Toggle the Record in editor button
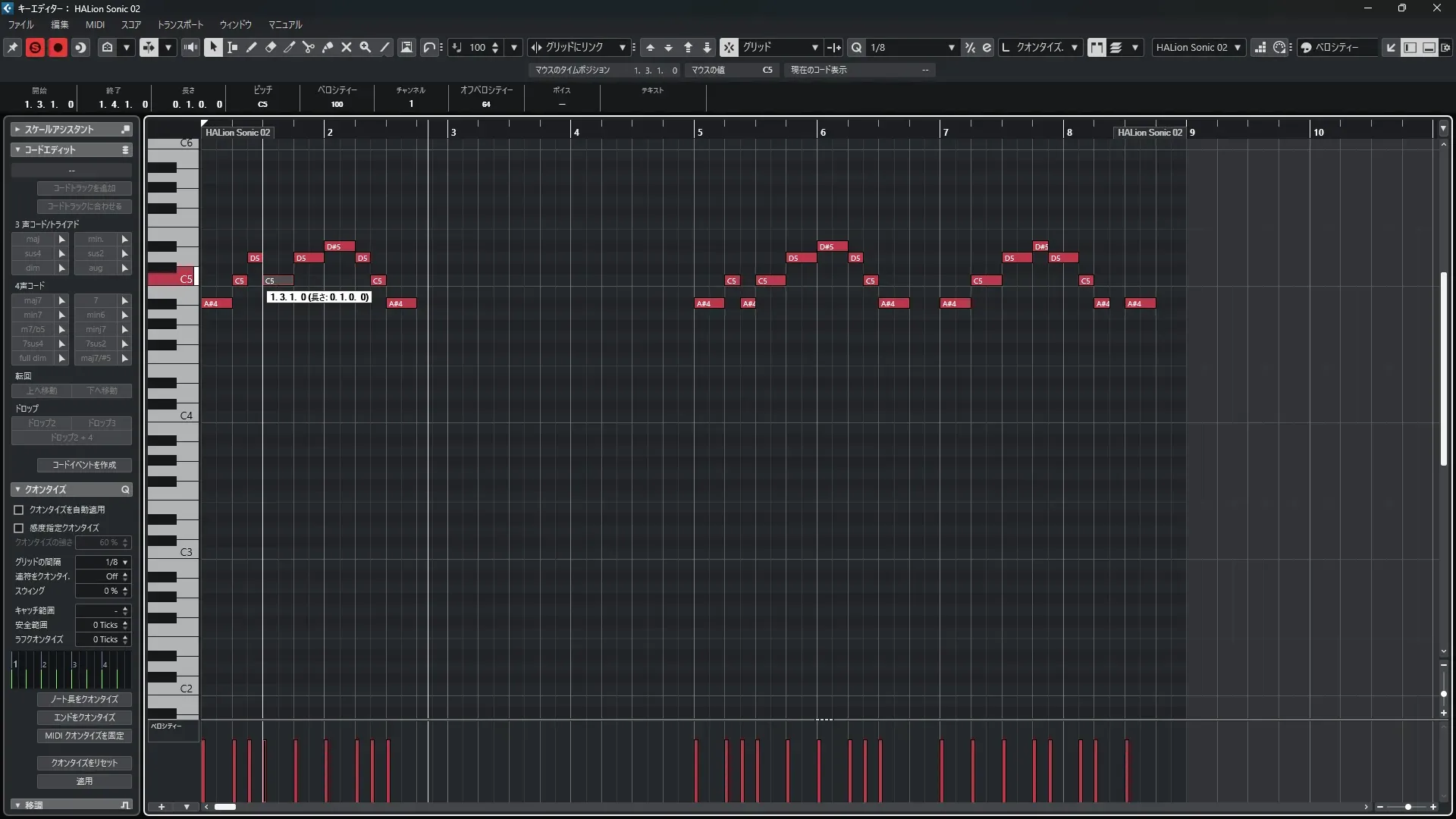The height and width of the screenshot is (819, 1456). coord(58,47)
